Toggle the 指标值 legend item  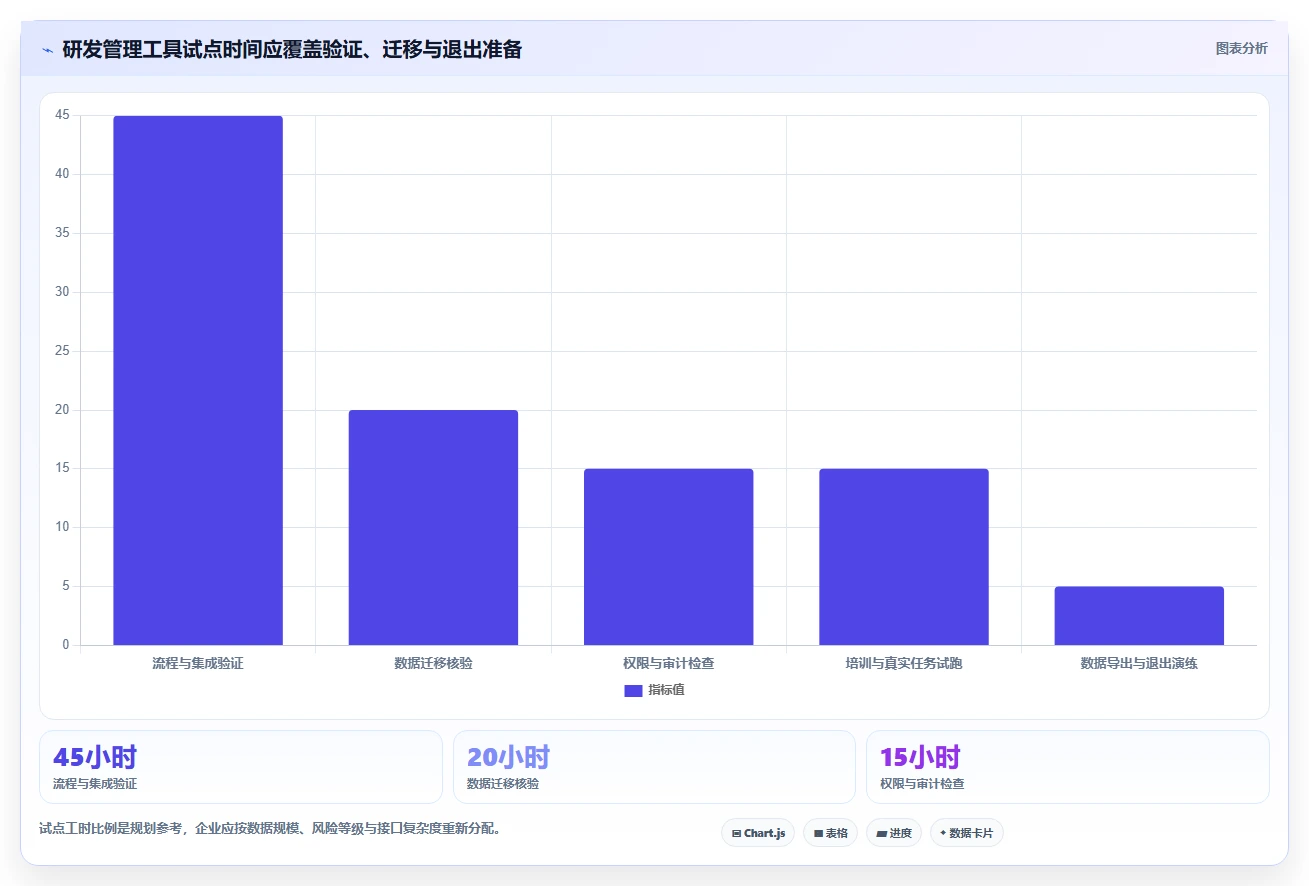tap(654, 690)
